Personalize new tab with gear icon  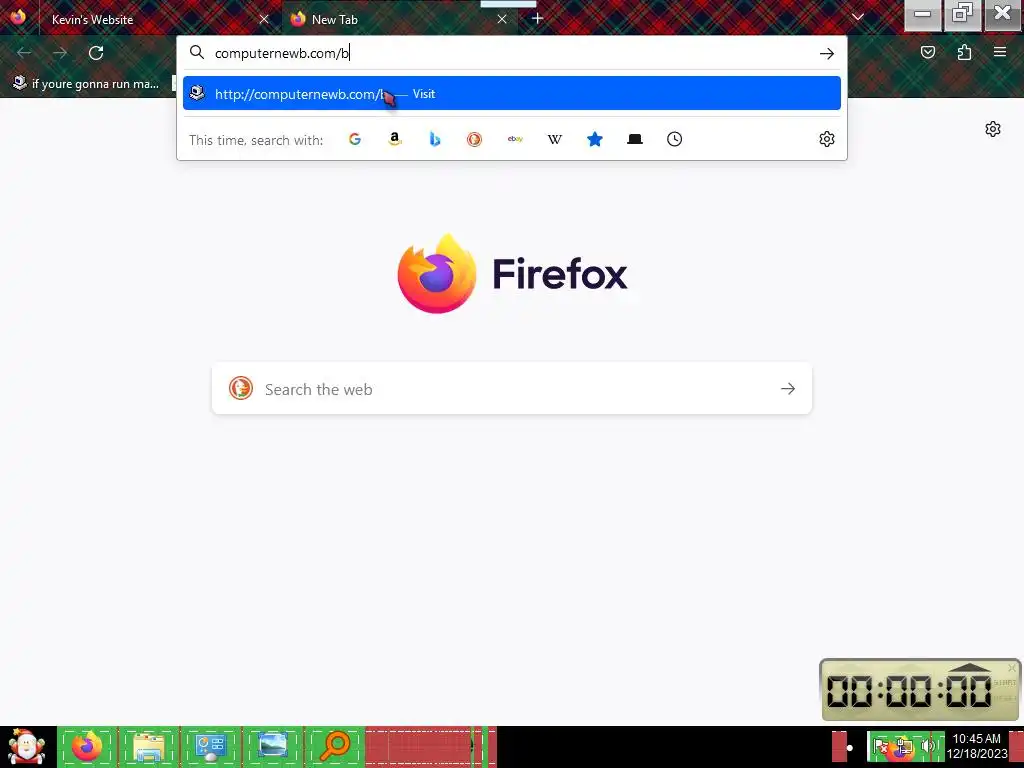(x=993, y=129)
